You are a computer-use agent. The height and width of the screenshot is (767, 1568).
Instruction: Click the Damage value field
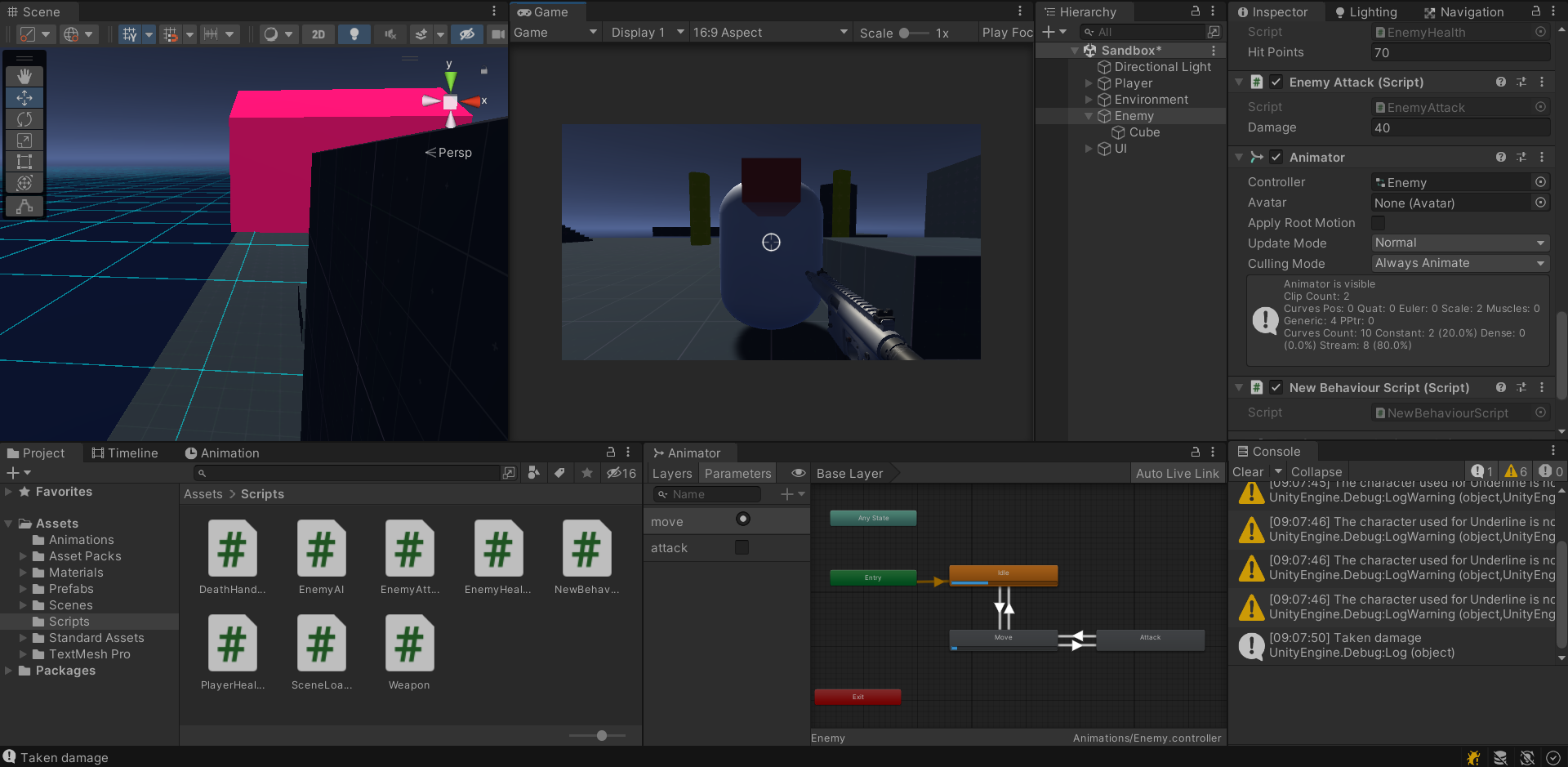pyautogui.click(x=1459, y=127)
